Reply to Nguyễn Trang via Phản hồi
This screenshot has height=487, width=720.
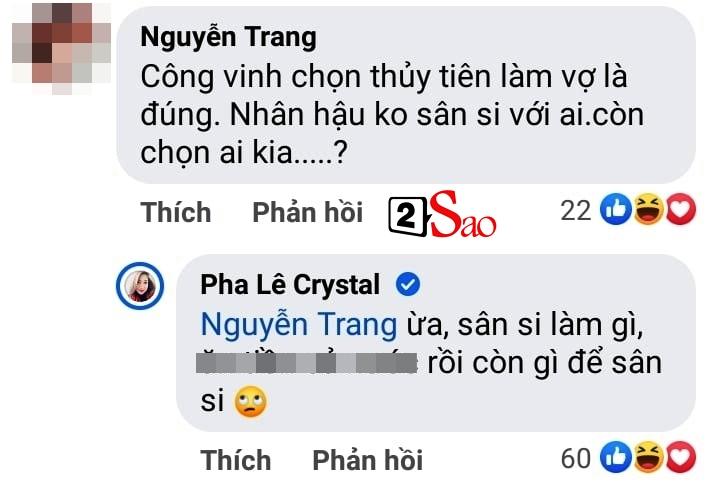coord(308,213)
